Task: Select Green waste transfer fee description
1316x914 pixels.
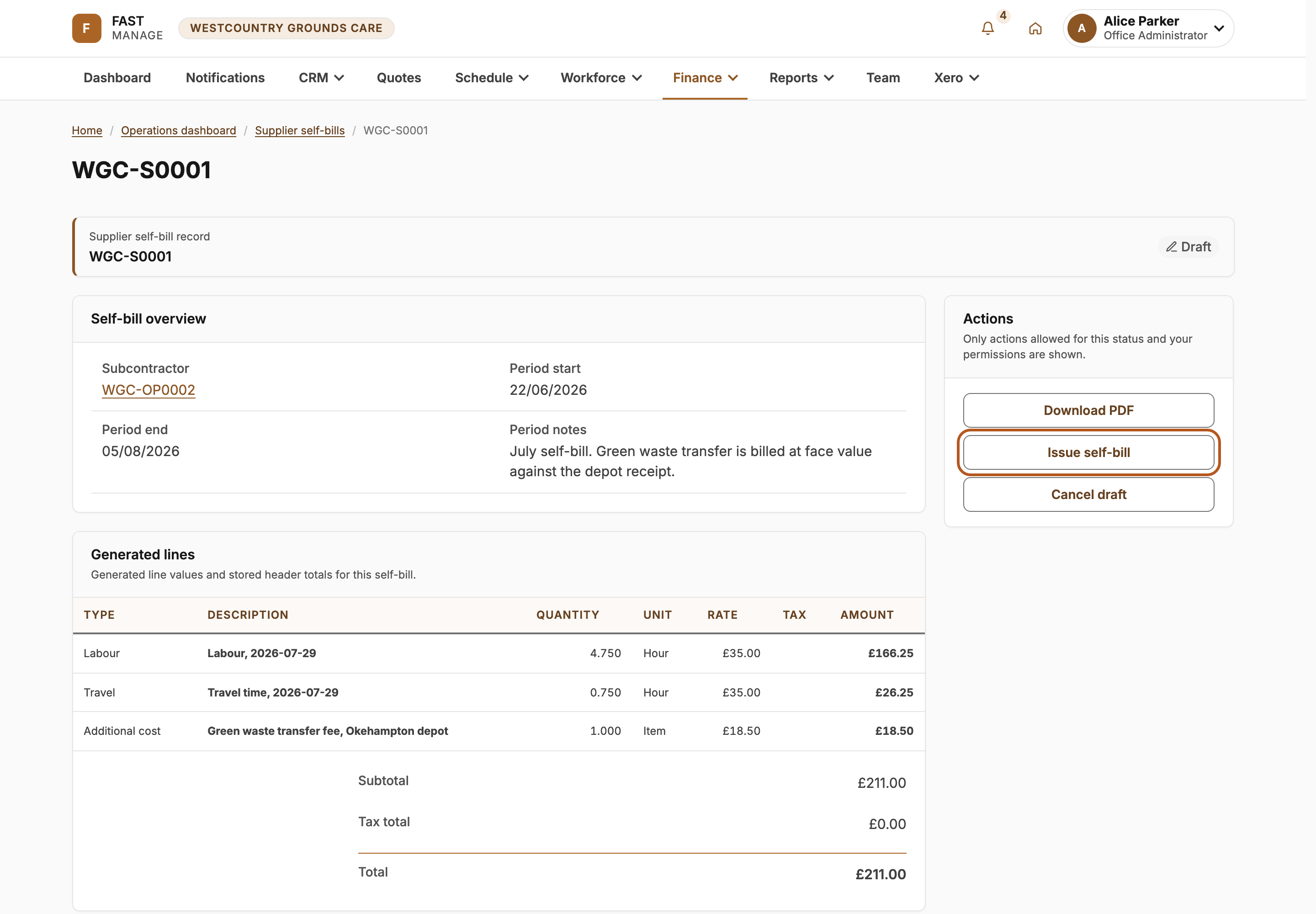Action: (x=328, y=731)
